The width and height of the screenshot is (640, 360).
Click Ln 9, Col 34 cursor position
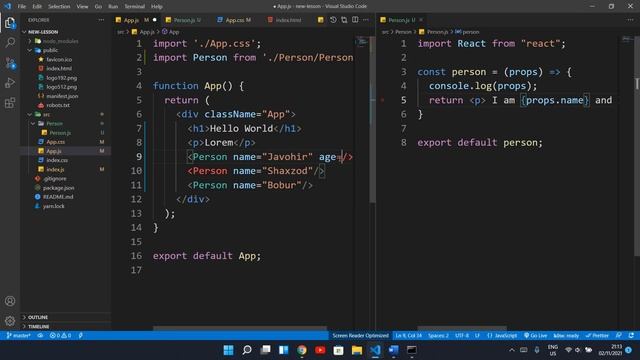pyautogui.click(x=408, y=336)
